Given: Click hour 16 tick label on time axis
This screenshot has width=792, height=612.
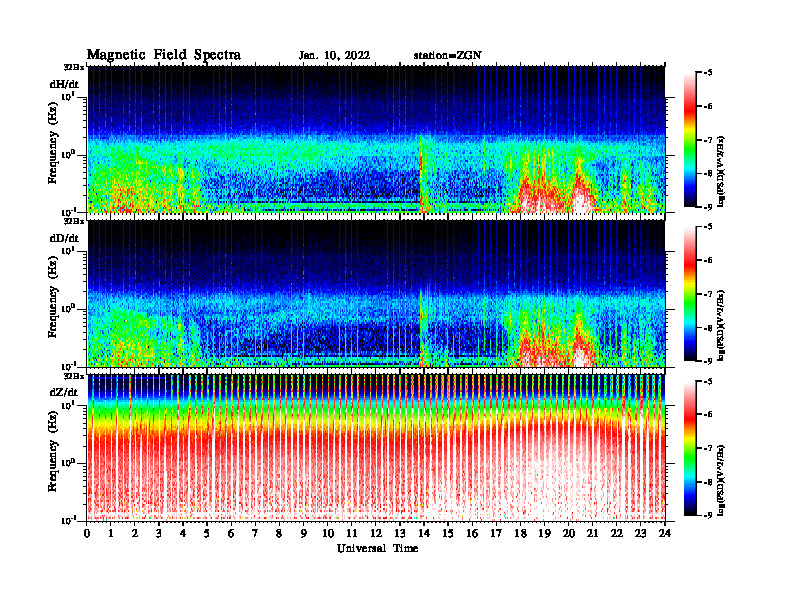Looking at the screenshot, I should (x=472, y=534).
